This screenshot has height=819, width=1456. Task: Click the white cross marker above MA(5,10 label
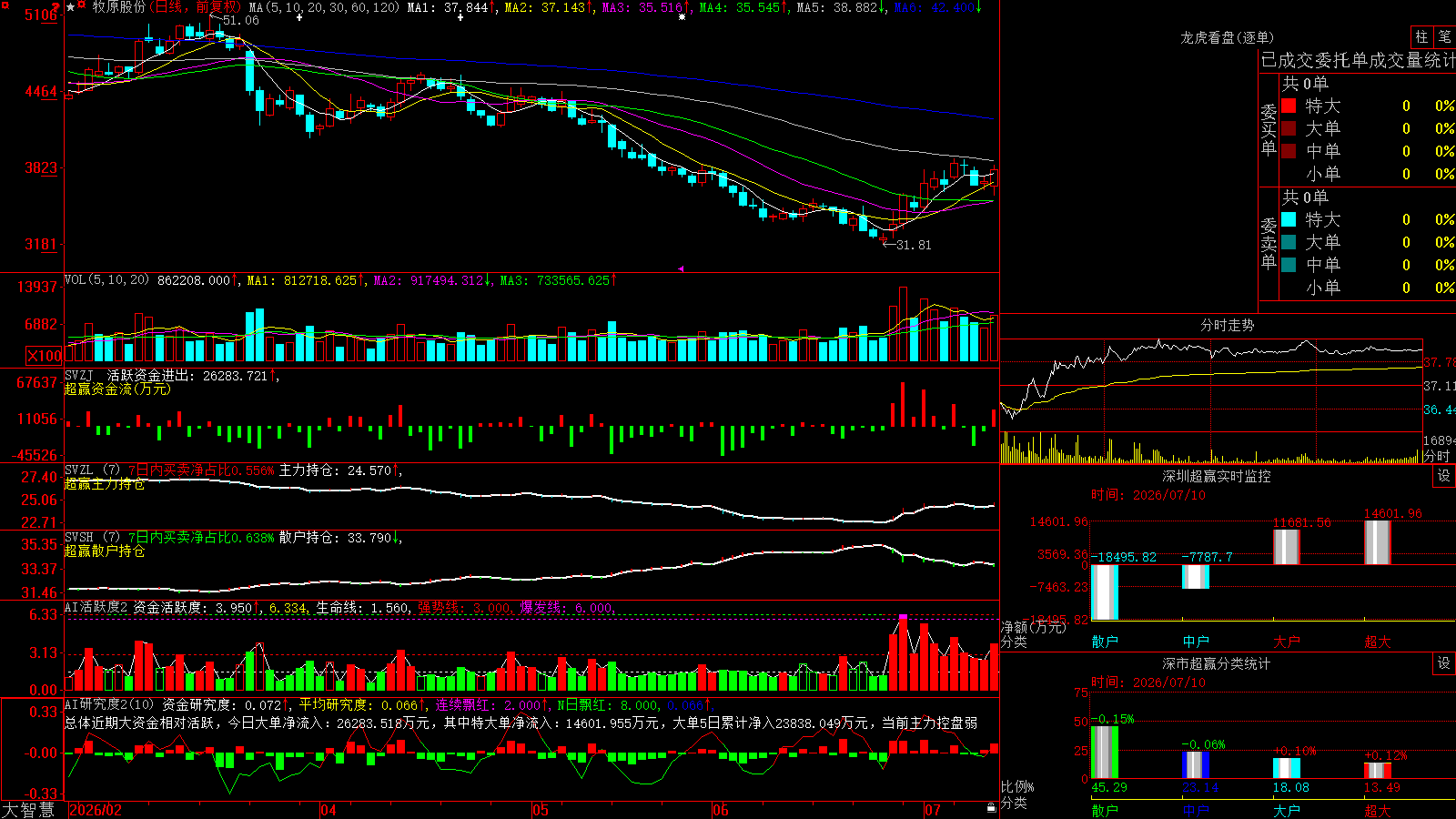tap(299, 17)
